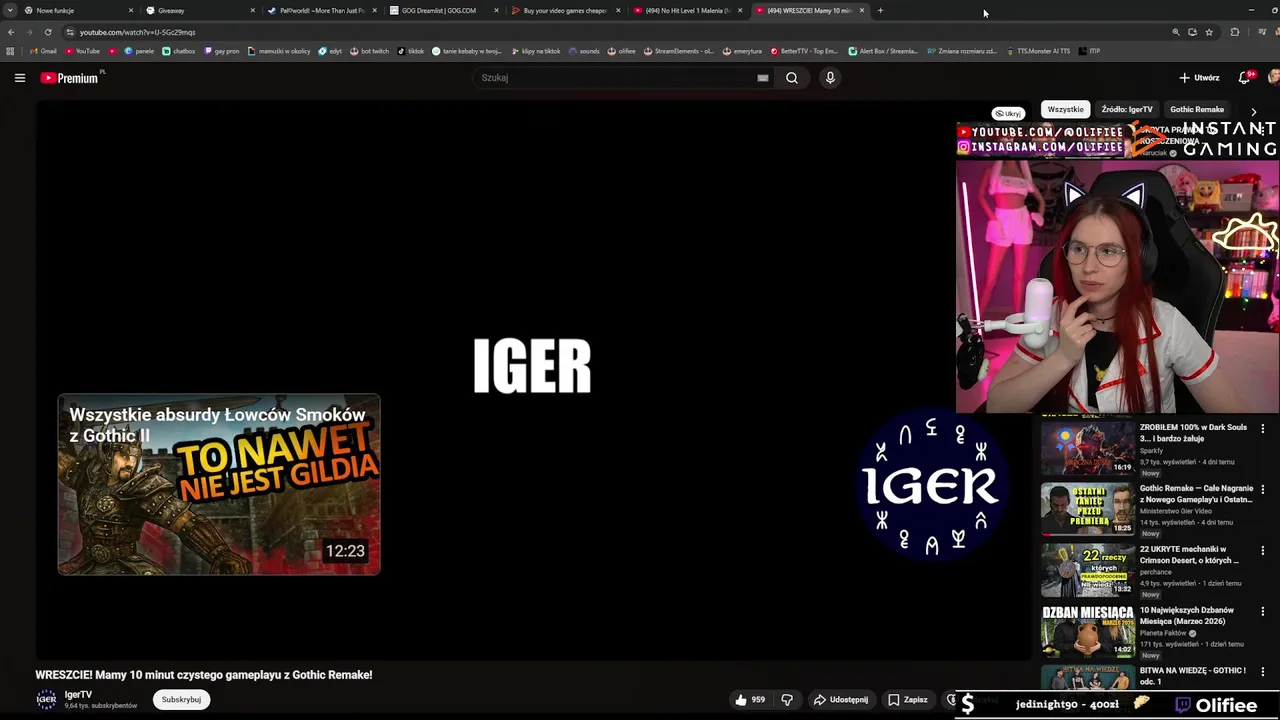This screenshot has height=720, width=1280.
Task: Open the 10 Największych Dzbanów Miesiąca thumbnail
Action: click(1087, 630)
